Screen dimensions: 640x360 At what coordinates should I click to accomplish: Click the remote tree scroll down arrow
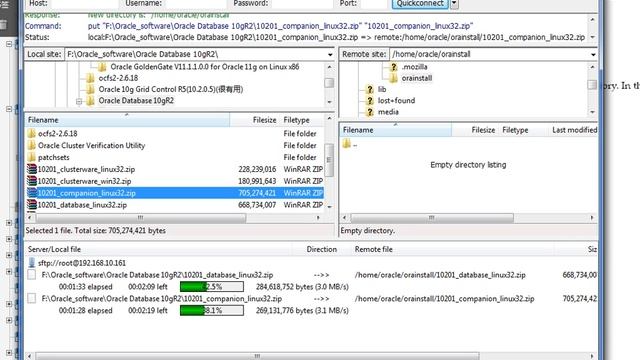click(593, 112)
